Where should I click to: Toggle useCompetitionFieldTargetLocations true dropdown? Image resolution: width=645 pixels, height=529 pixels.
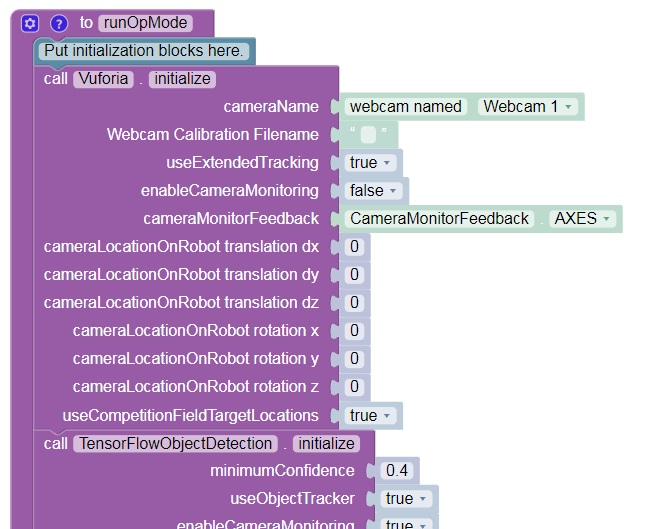coord(372,415)
